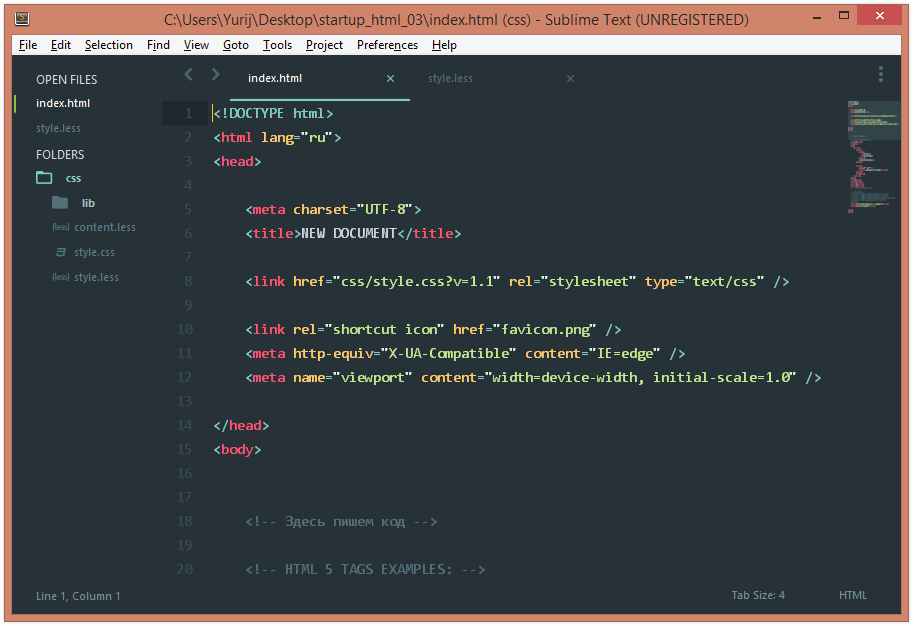Open the Find menu
Image resolution: width=914 pixels, height=626 pixels.
click(x=158, y=45)
